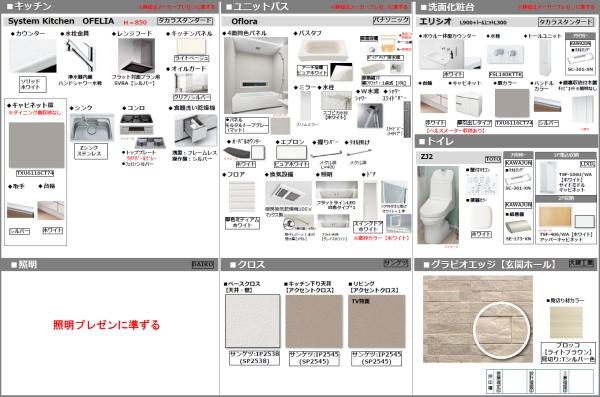Open the バスタブ bathtub image
This screenshot has width=600, height=397.
pos(323,50)
